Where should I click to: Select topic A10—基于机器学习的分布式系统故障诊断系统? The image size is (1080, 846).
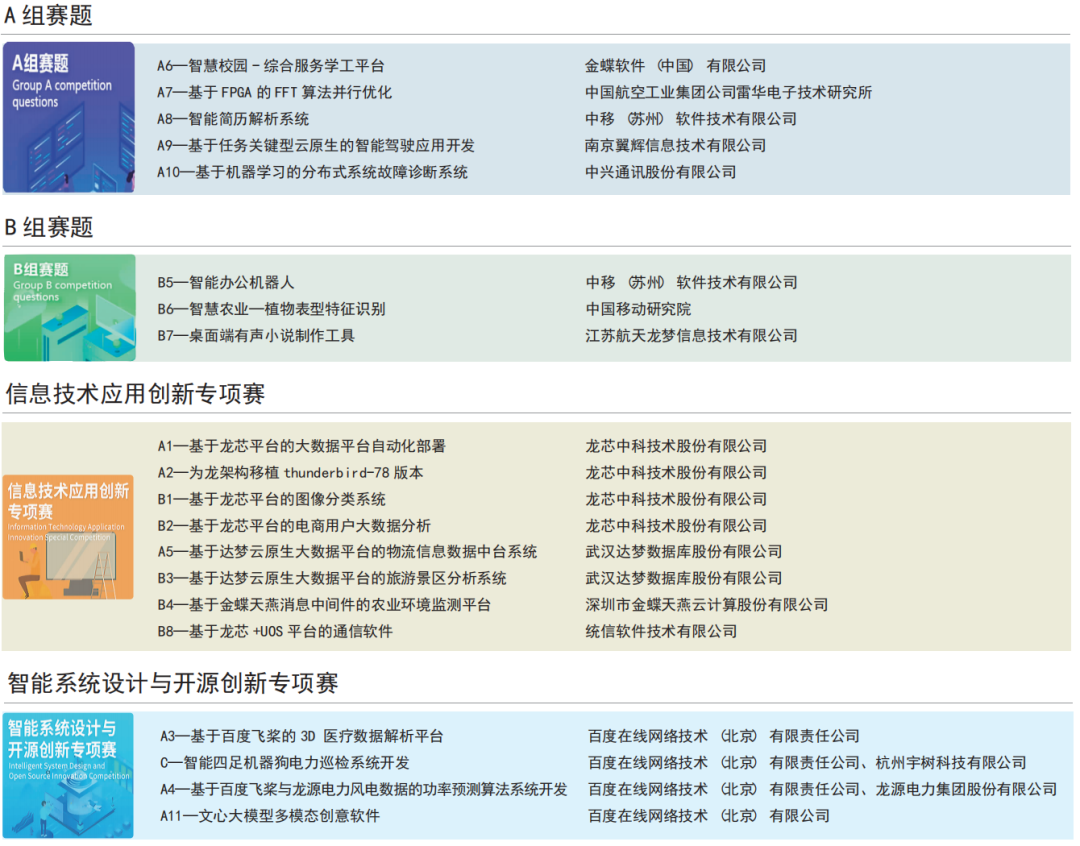(x=312, y=172)
